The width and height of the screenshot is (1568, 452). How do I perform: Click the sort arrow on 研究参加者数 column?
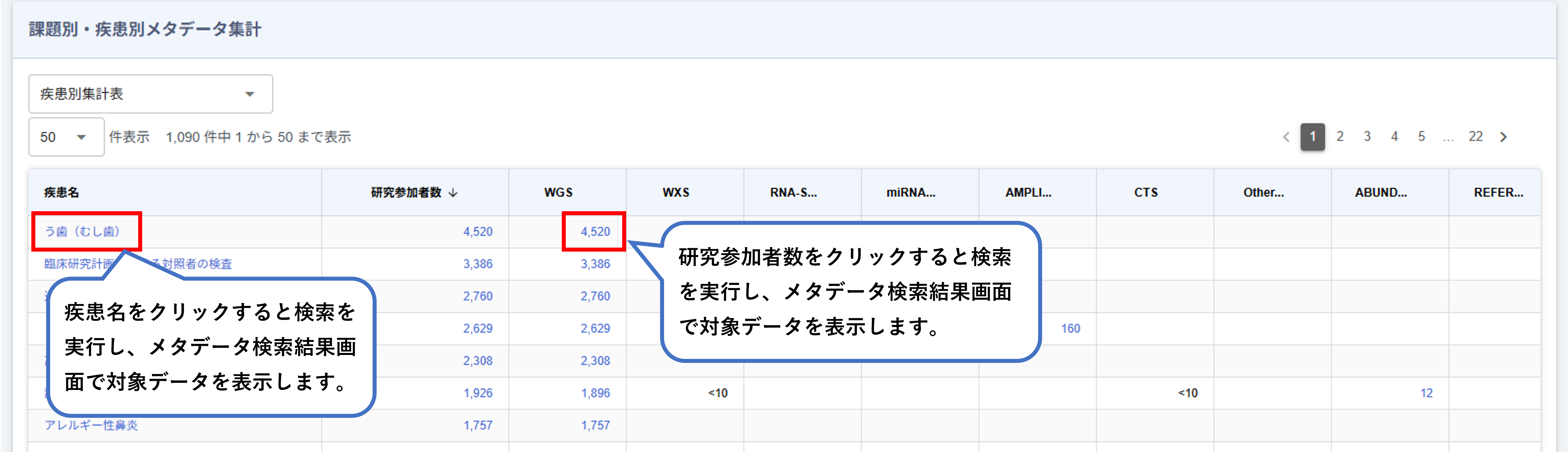click(453, 193)
